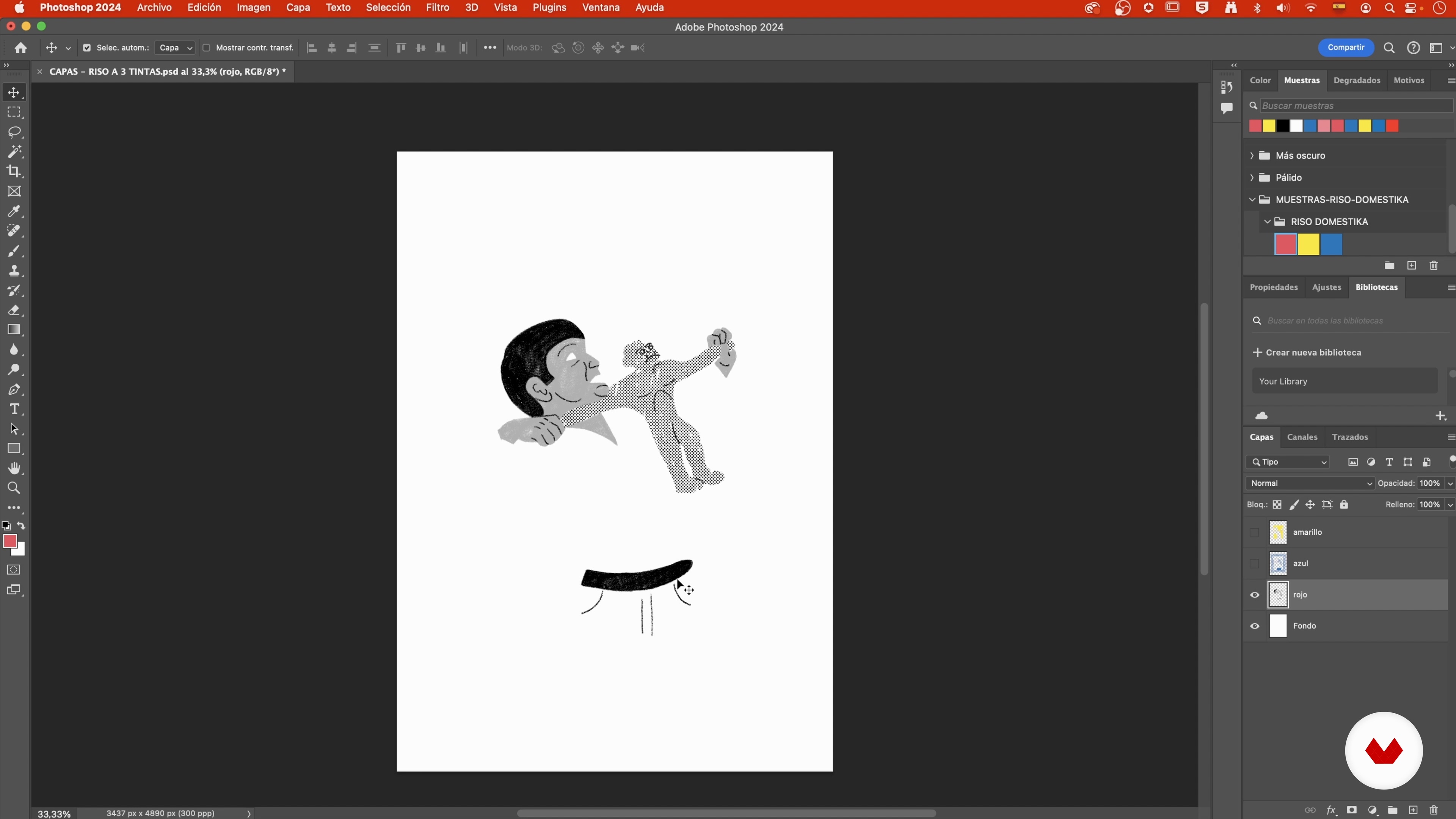The image size is (1456, 819).
Task: Select the Horizontal Type tool
Action: tap(14, 409)
